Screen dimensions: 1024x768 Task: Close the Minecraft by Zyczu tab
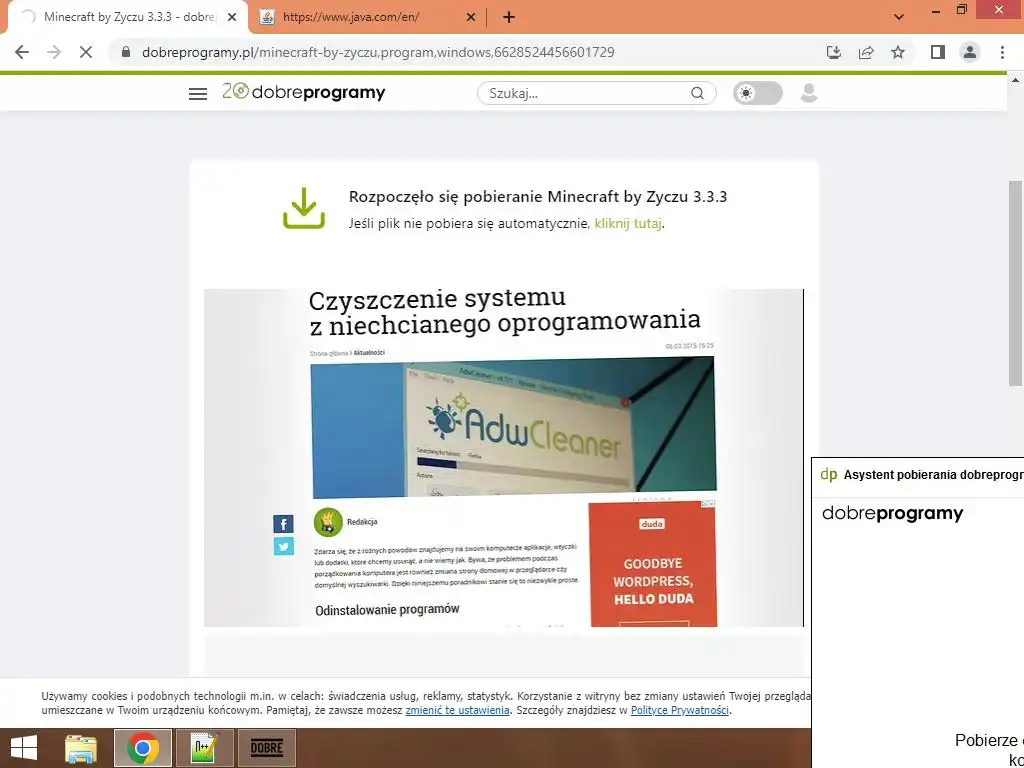tap(232, 17)
